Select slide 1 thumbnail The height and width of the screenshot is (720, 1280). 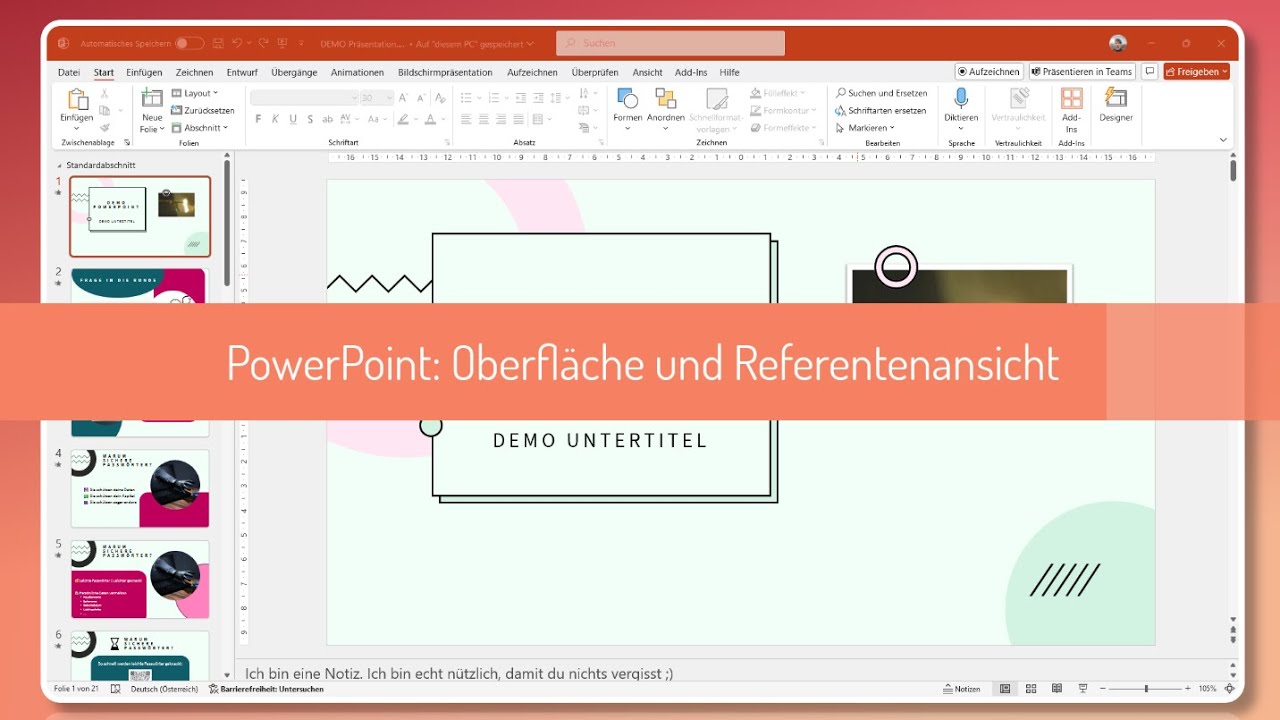pos(140,216)
